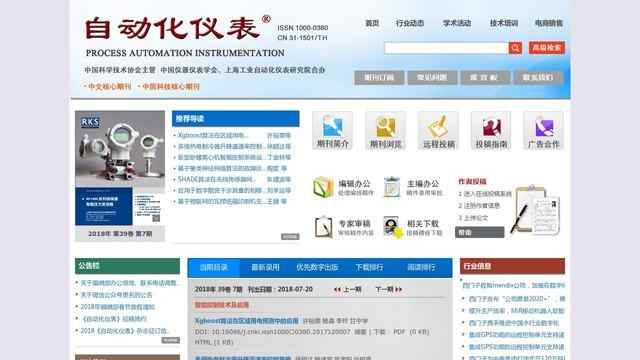Open Xgboost article title in current issue list
640x360 pixels.
pyautogui.click(x=247, y=321)
